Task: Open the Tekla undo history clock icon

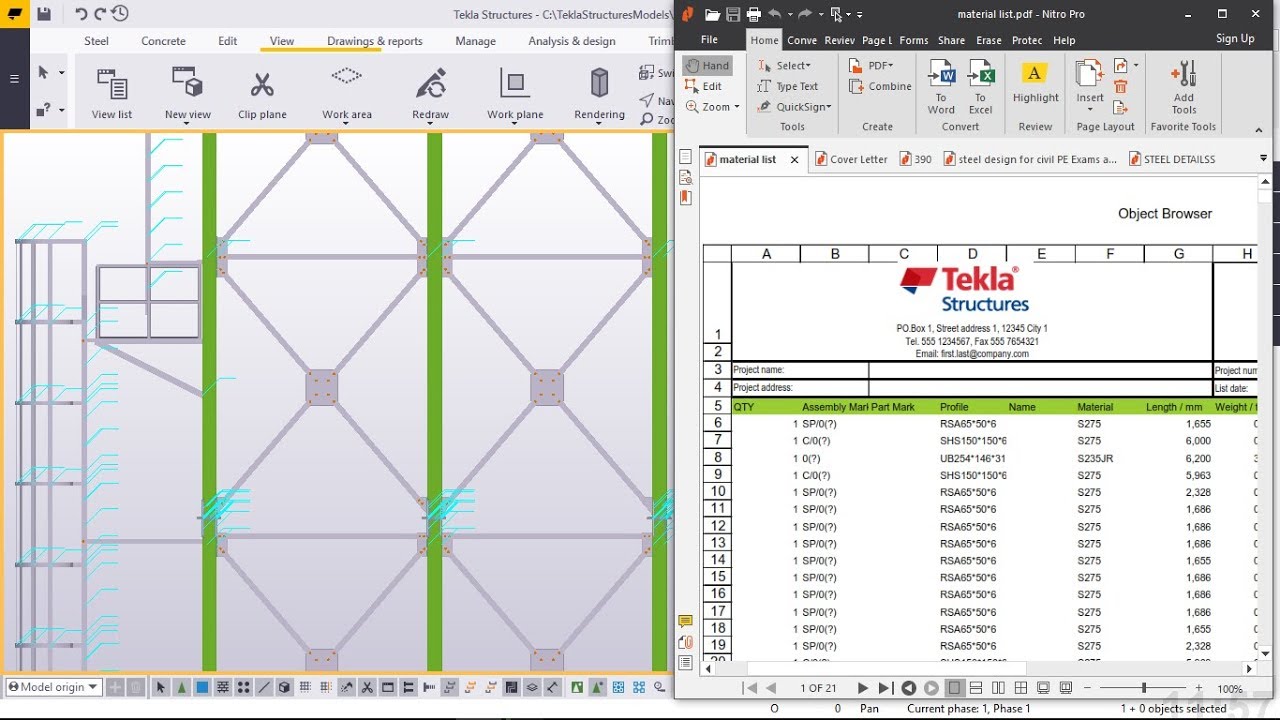Action: pyautogui.click(x=120, y=14)
